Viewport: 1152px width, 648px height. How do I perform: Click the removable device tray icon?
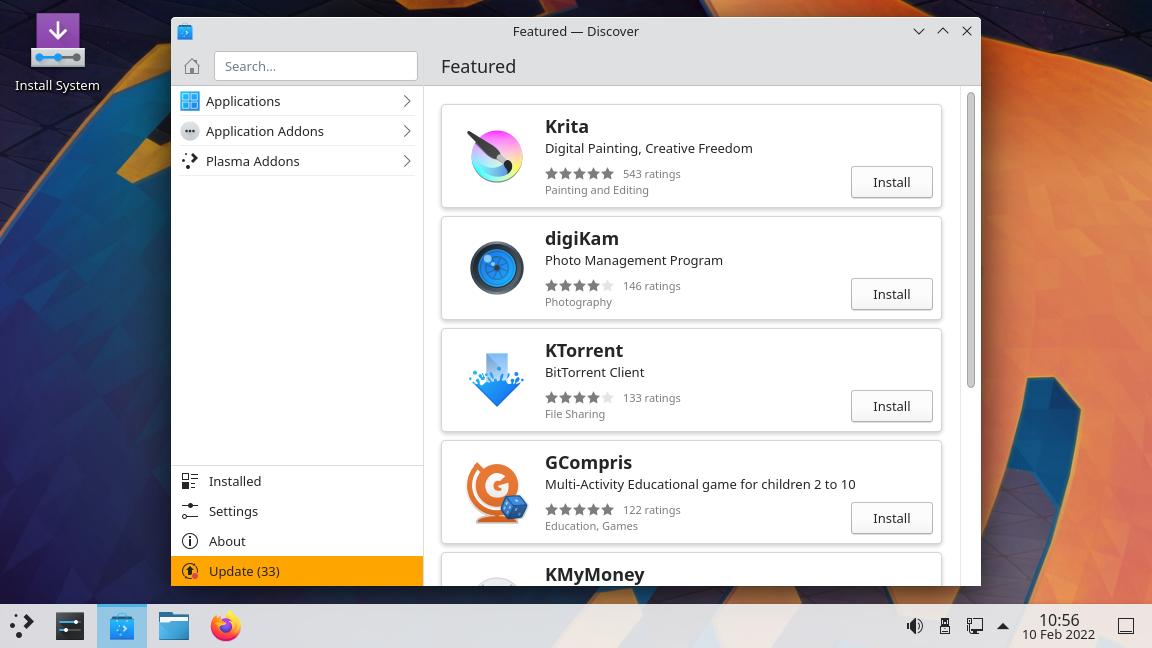coord(945,626)
